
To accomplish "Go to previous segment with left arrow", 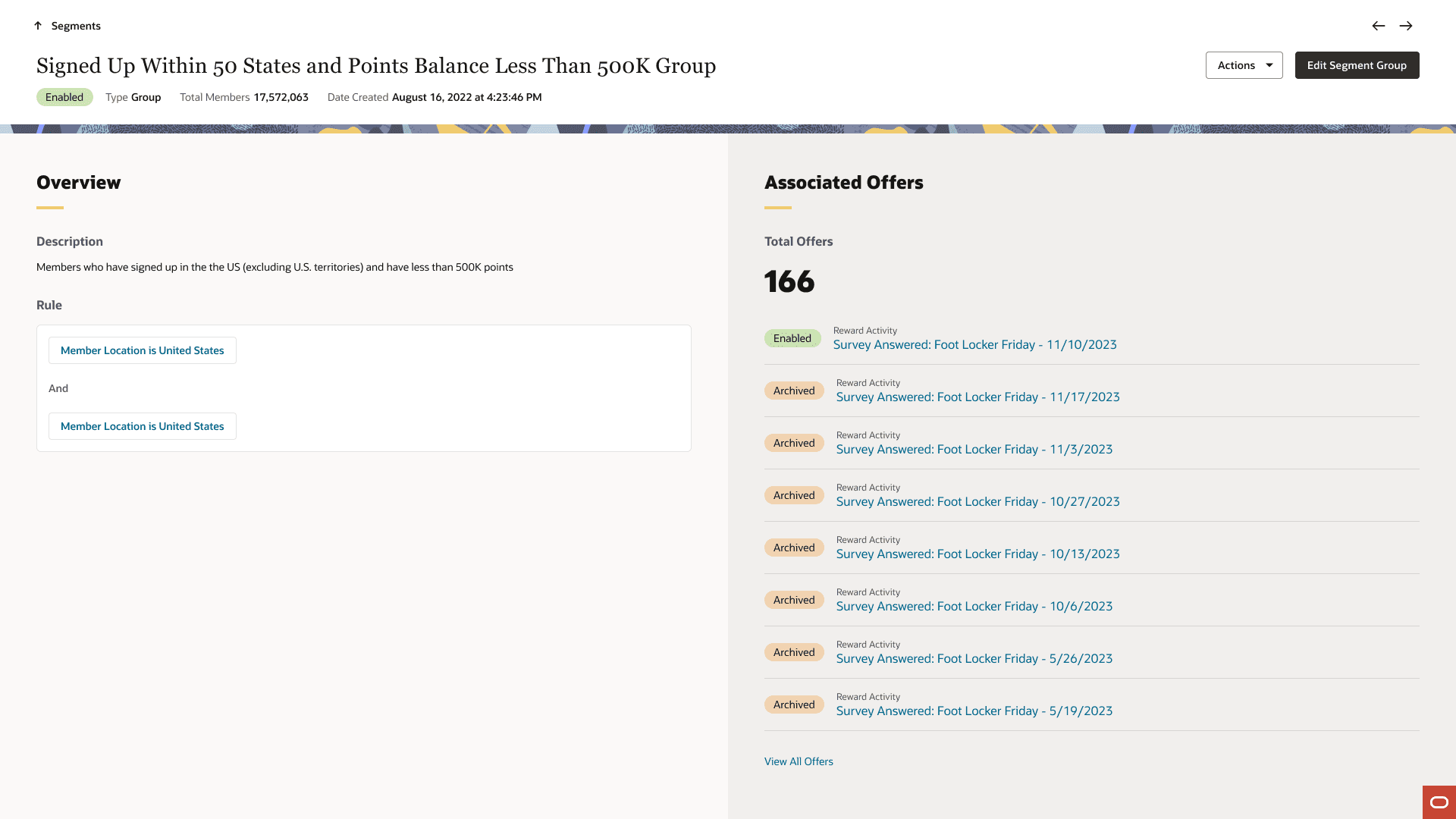I will pos(1379,26).
